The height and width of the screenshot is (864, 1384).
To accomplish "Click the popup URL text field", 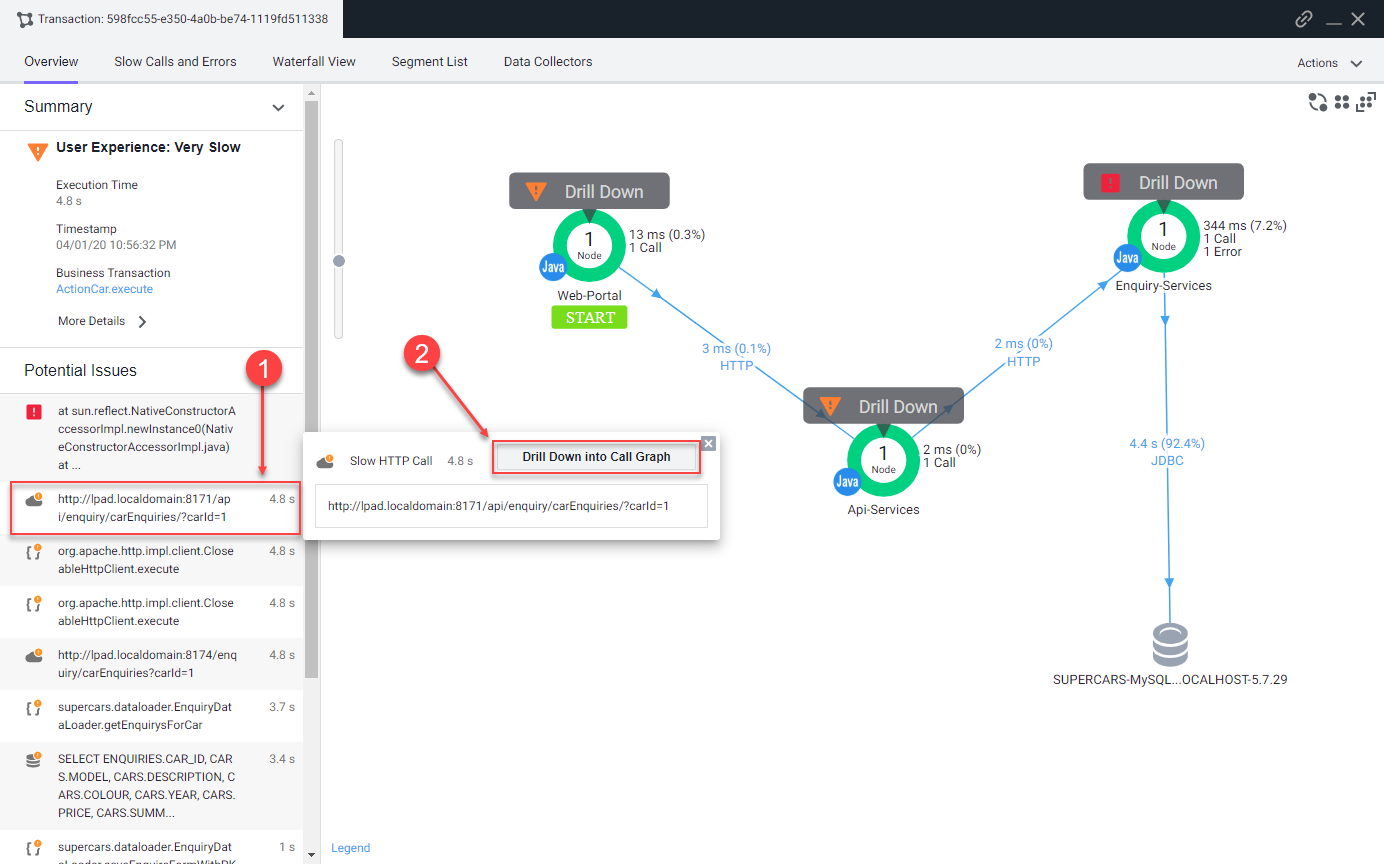I will coord(511,506).
